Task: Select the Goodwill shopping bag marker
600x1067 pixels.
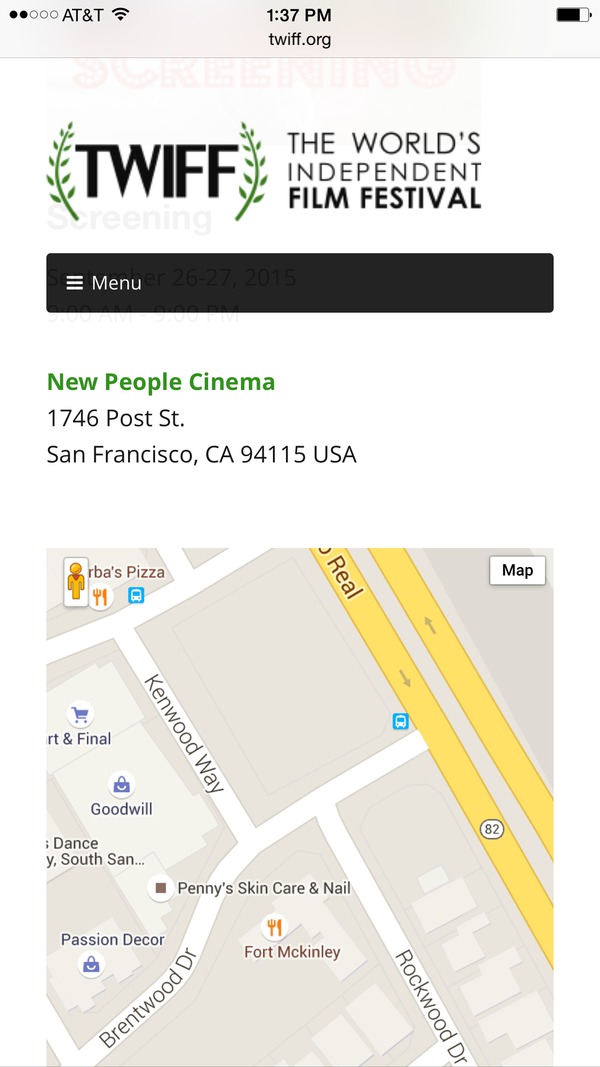Action: [x=121, y=785]
